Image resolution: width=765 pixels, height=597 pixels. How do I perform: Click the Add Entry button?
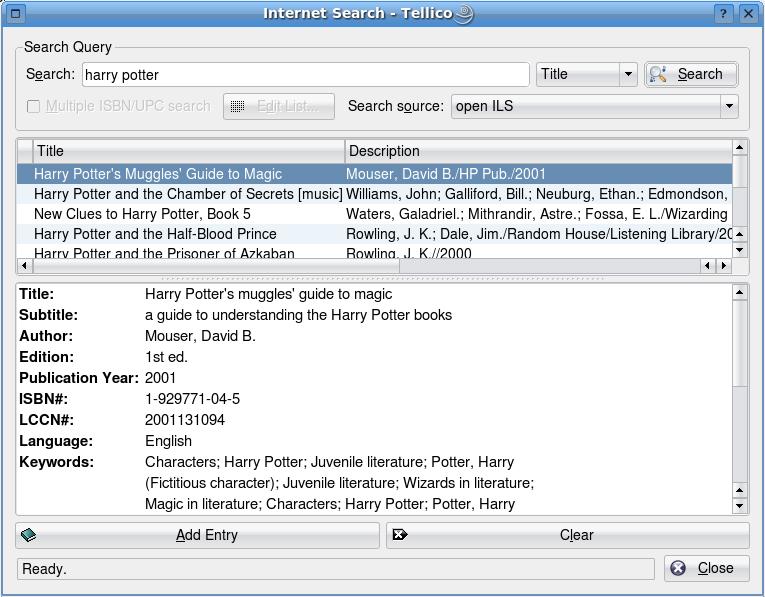(197, 535)
